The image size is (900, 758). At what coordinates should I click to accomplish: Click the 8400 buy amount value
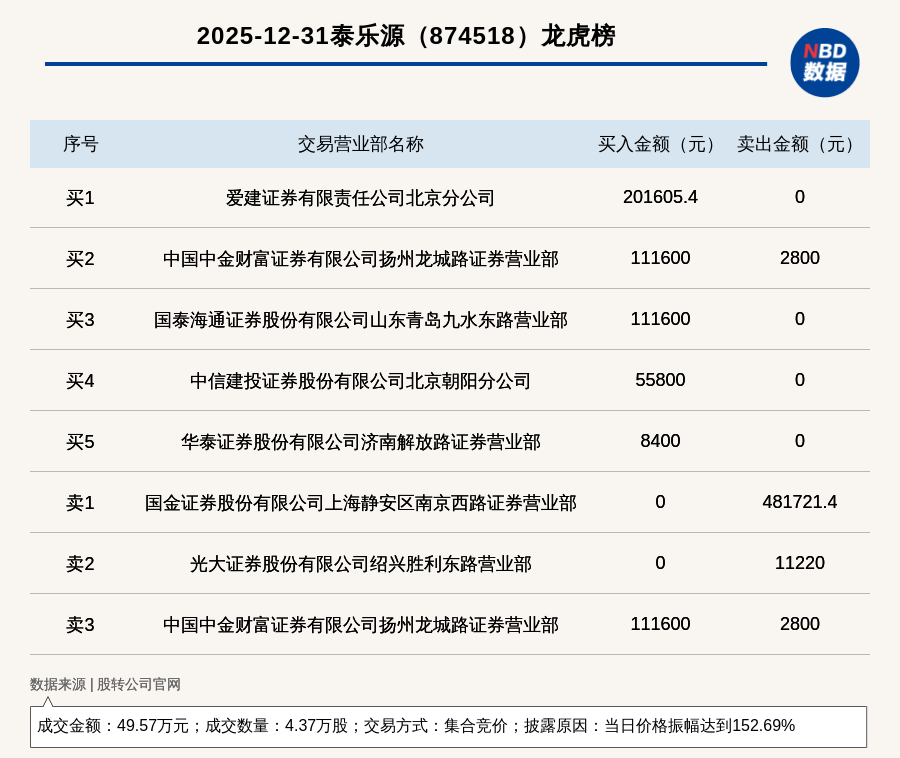660,441
